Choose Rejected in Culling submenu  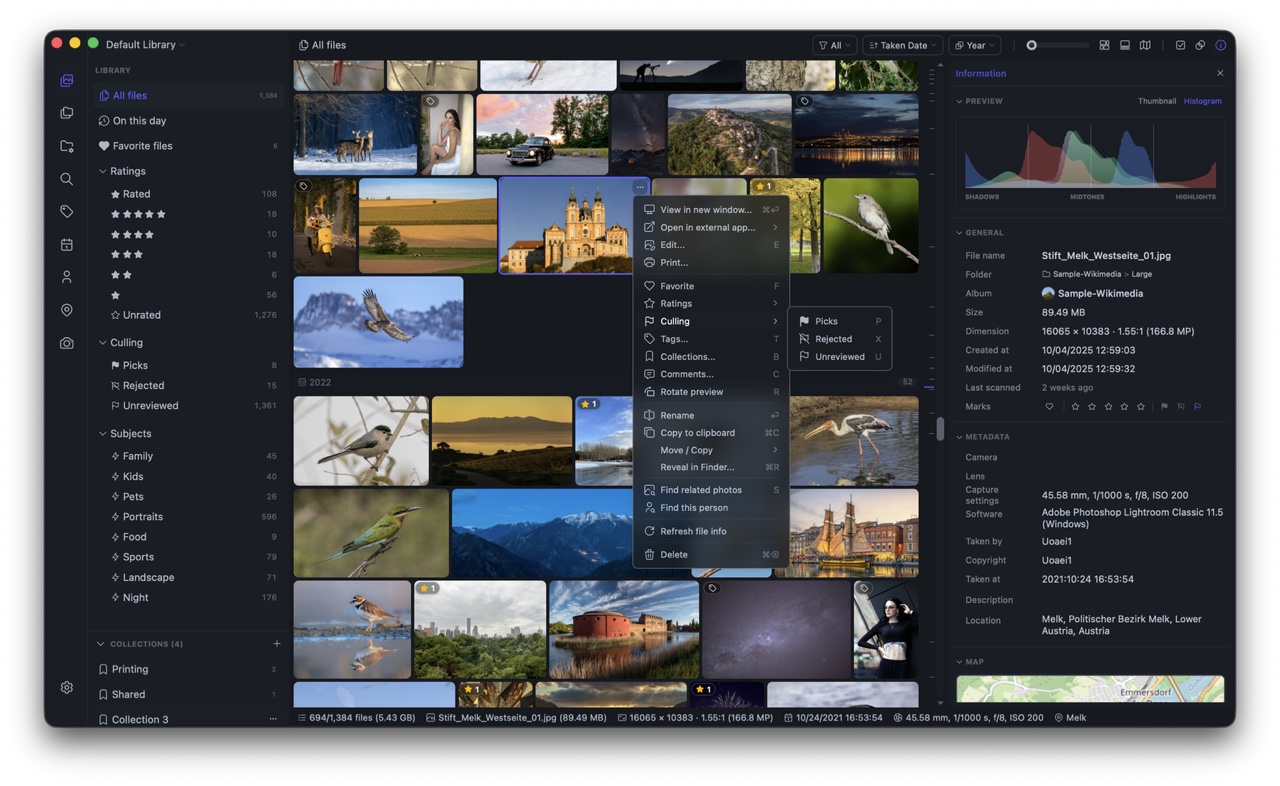839,339
